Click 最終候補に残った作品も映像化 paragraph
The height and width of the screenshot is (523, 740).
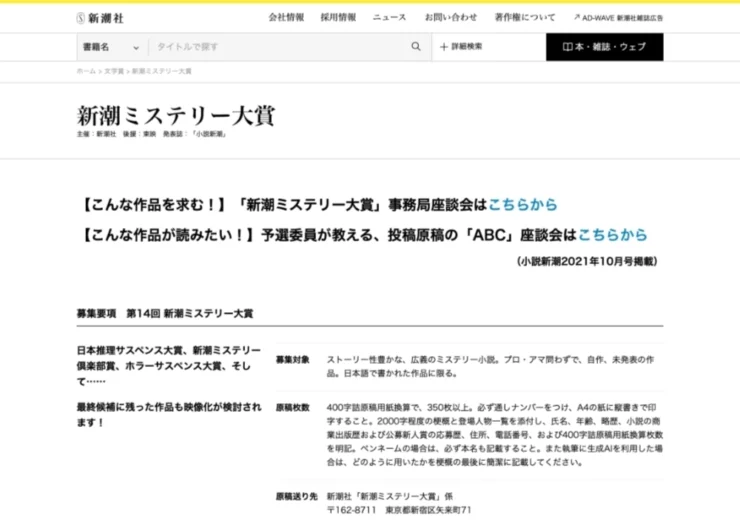pos(169,414)
